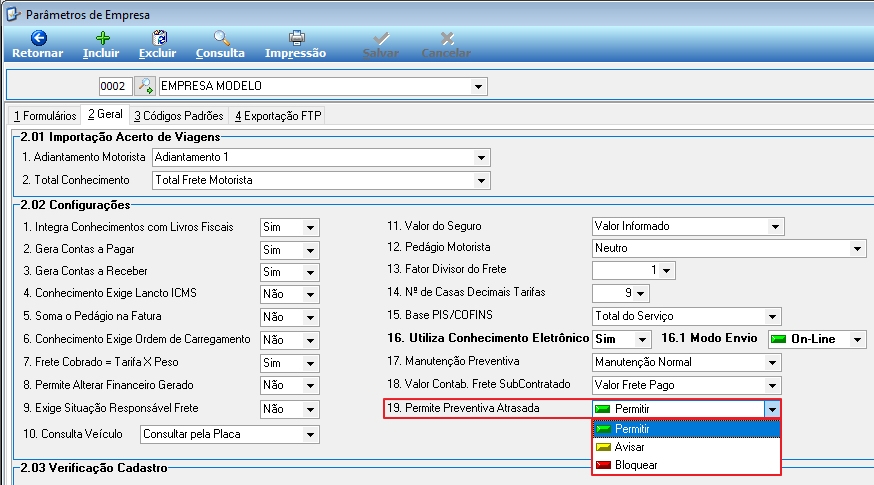
Task: Click the Retornar back arrow icon
Action: (38, 38)
